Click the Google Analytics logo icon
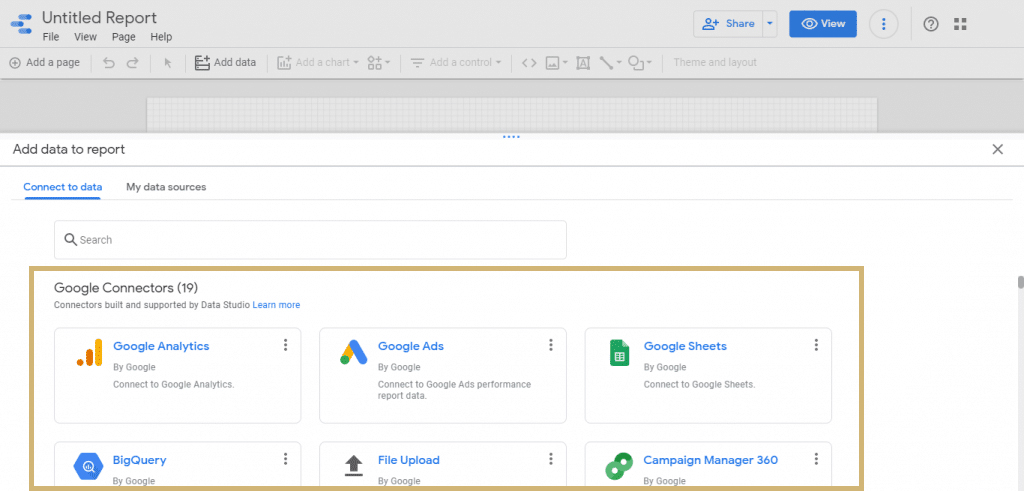Viewport: 1024px width, 491px height. [x=89, y=353]
